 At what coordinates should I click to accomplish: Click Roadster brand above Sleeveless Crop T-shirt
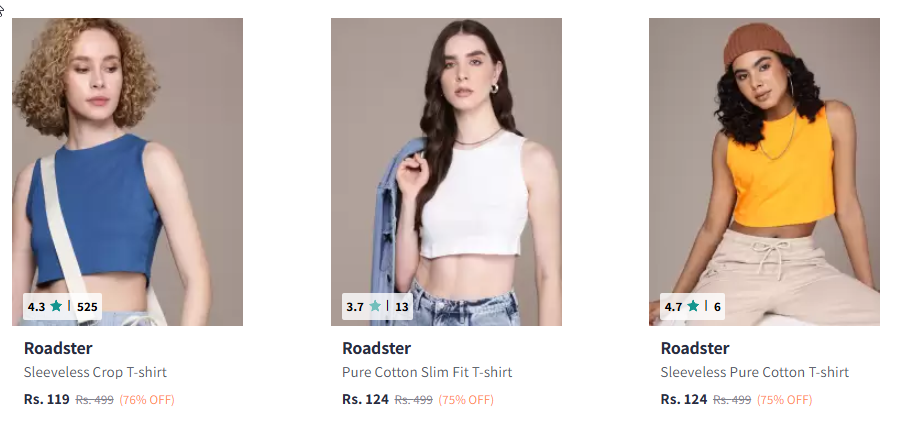pyautogui.click(x=58, y=348)
